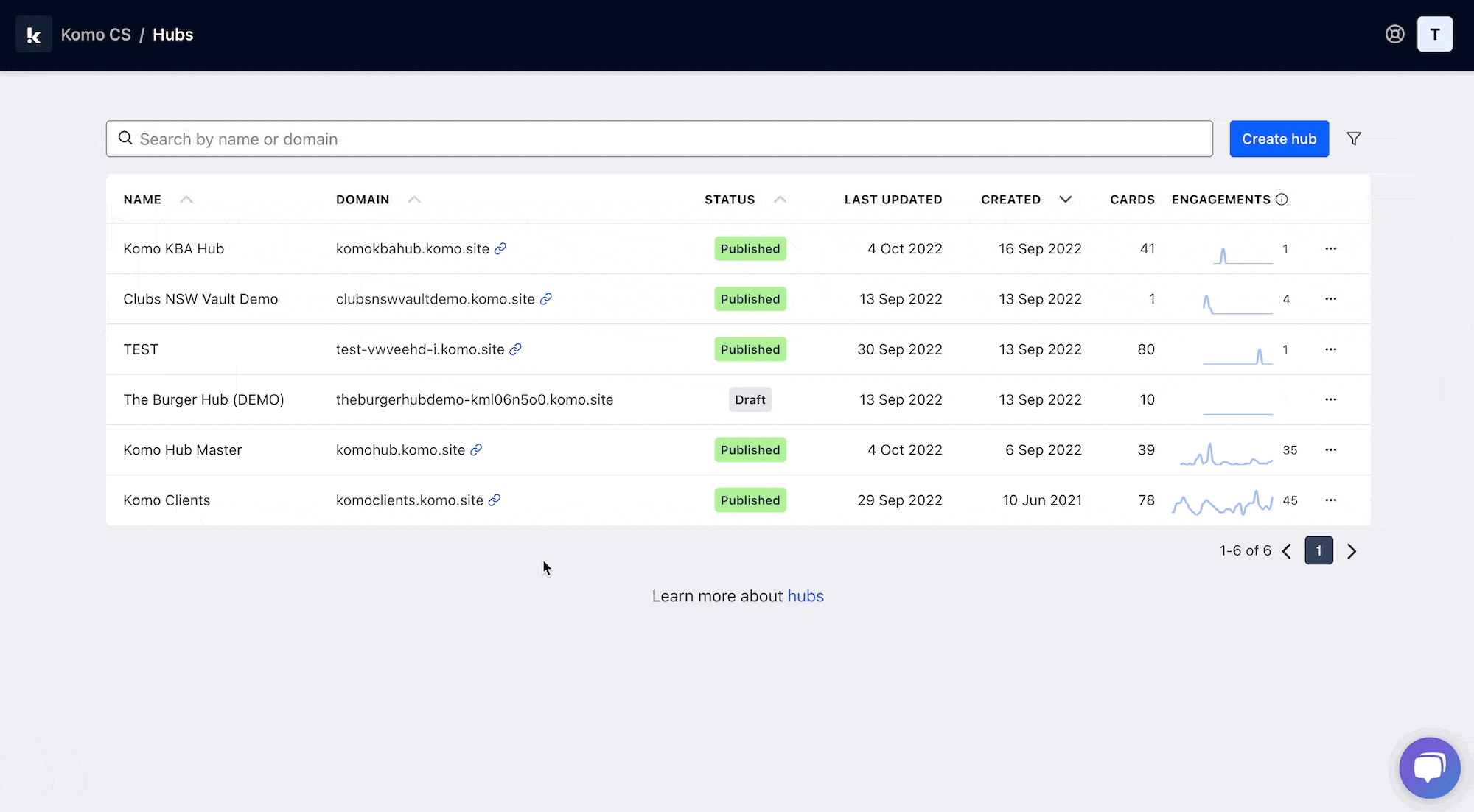Expand the CREATED column sort dropdown
Image resolution: width=1474 pixels, height=812 pixels.
coord(1066,199)
